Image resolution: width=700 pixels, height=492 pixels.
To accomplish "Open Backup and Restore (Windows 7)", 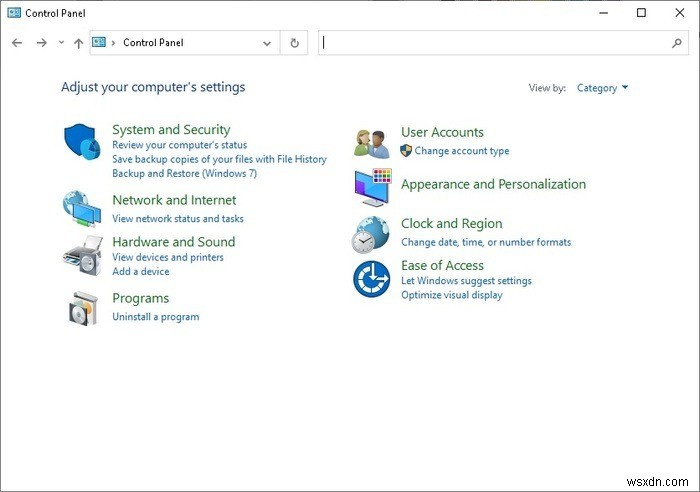I will pyautogui.click(x=184, y=173).
